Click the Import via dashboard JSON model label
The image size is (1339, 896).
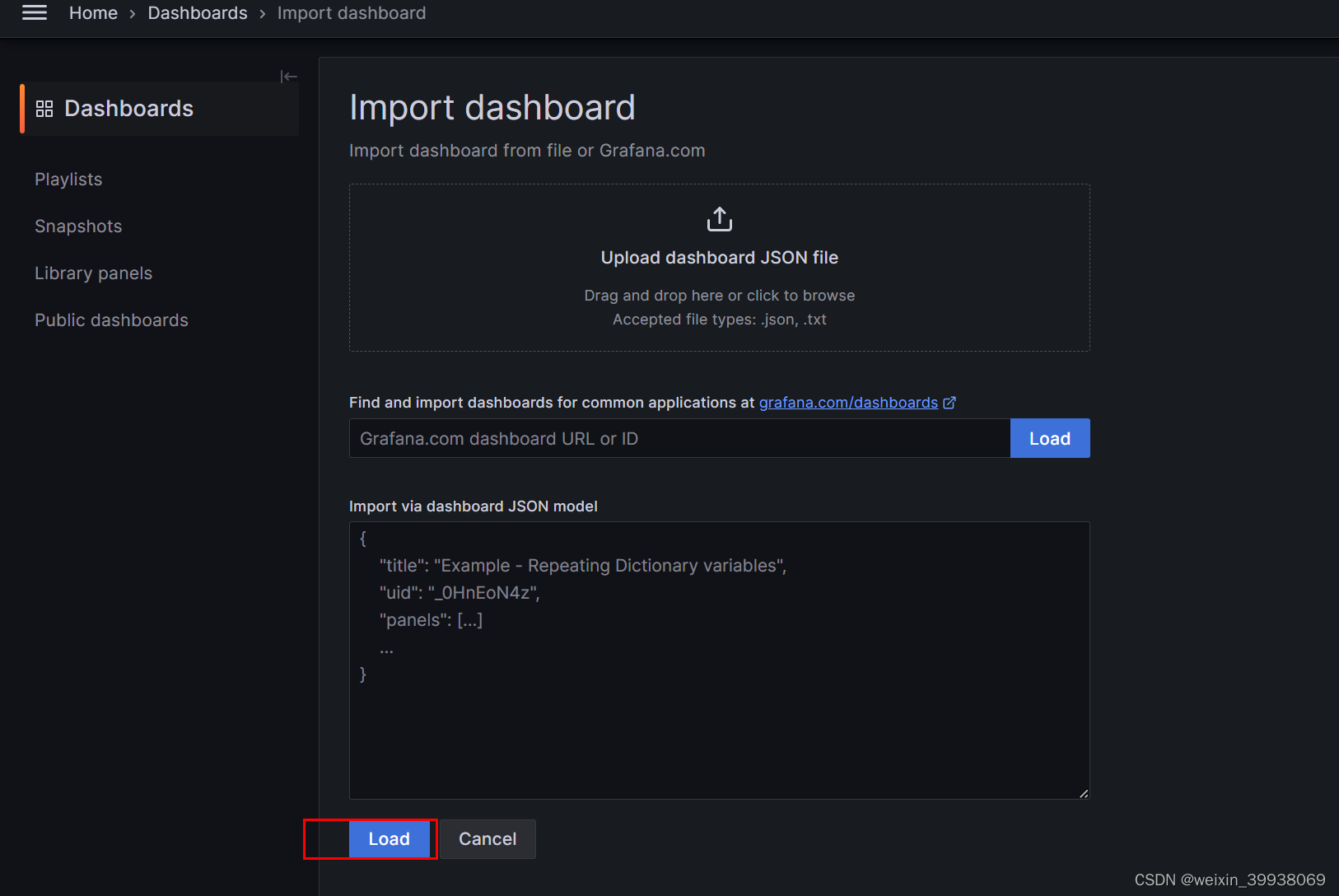(474, 506)
